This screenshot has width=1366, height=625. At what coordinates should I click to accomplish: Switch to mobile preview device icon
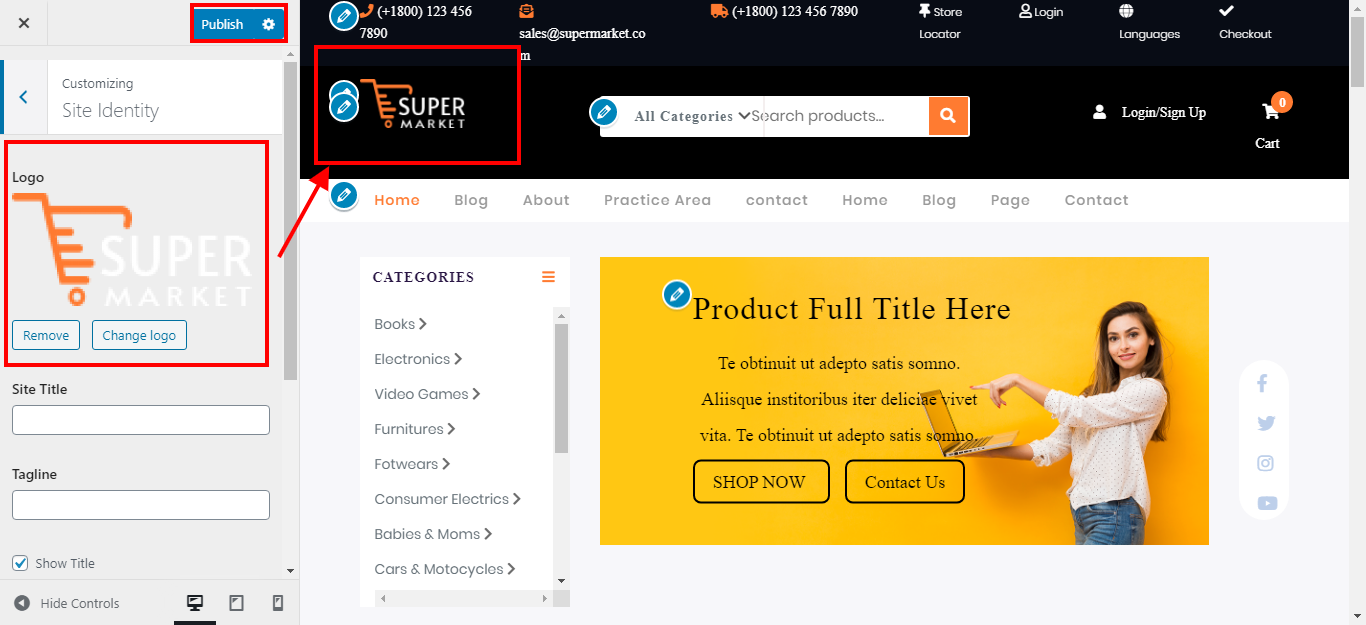click(278, 603)
